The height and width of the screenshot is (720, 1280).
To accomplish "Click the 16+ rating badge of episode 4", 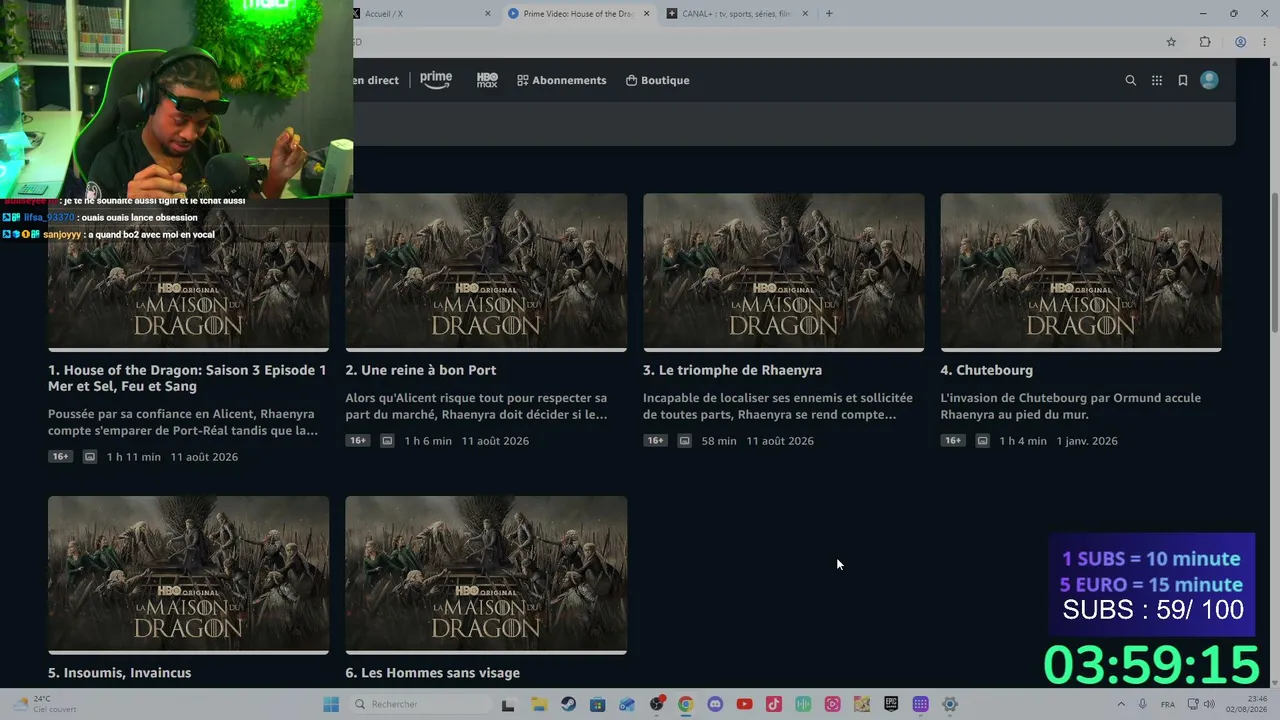I will point(953,441).
